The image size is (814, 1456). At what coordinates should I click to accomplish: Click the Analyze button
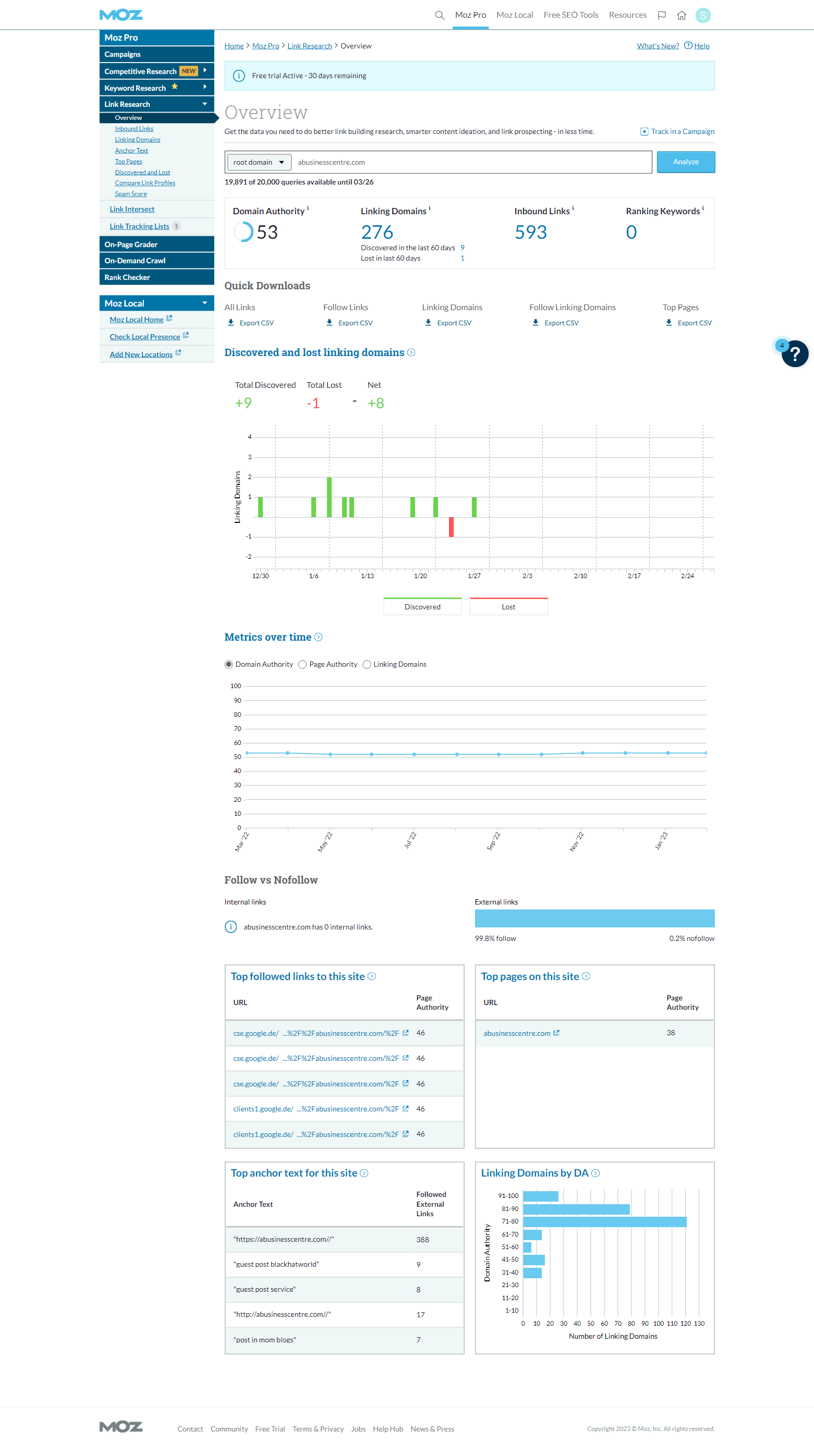(x=686, y=162)
